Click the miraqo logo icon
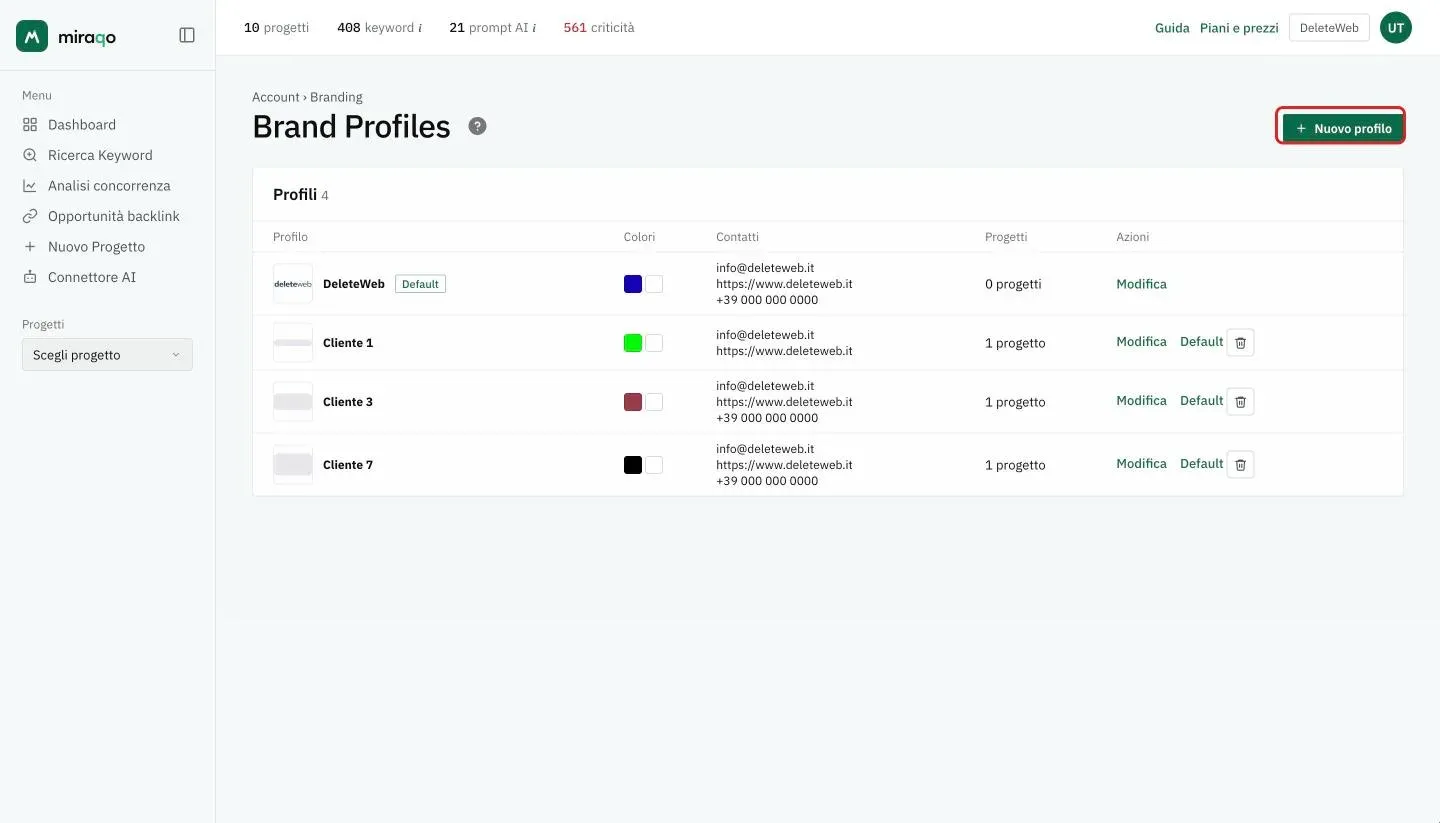The width and height of the screenshot is (1440, 823). 32,36
